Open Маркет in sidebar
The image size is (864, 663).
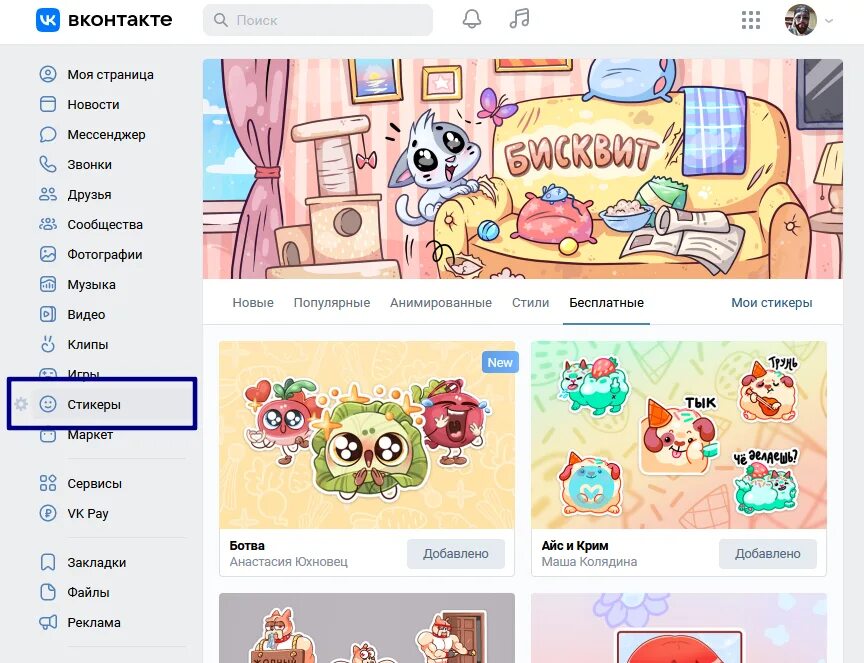point(90,435)
